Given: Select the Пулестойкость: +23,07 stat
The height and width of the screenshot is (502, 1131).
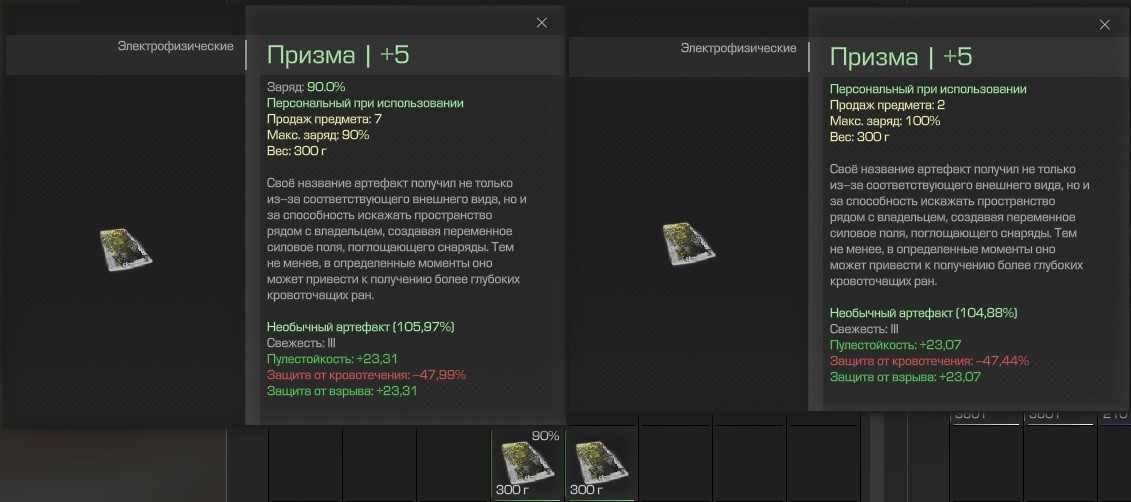Looking at the screenshot, I should pos(895,345).
